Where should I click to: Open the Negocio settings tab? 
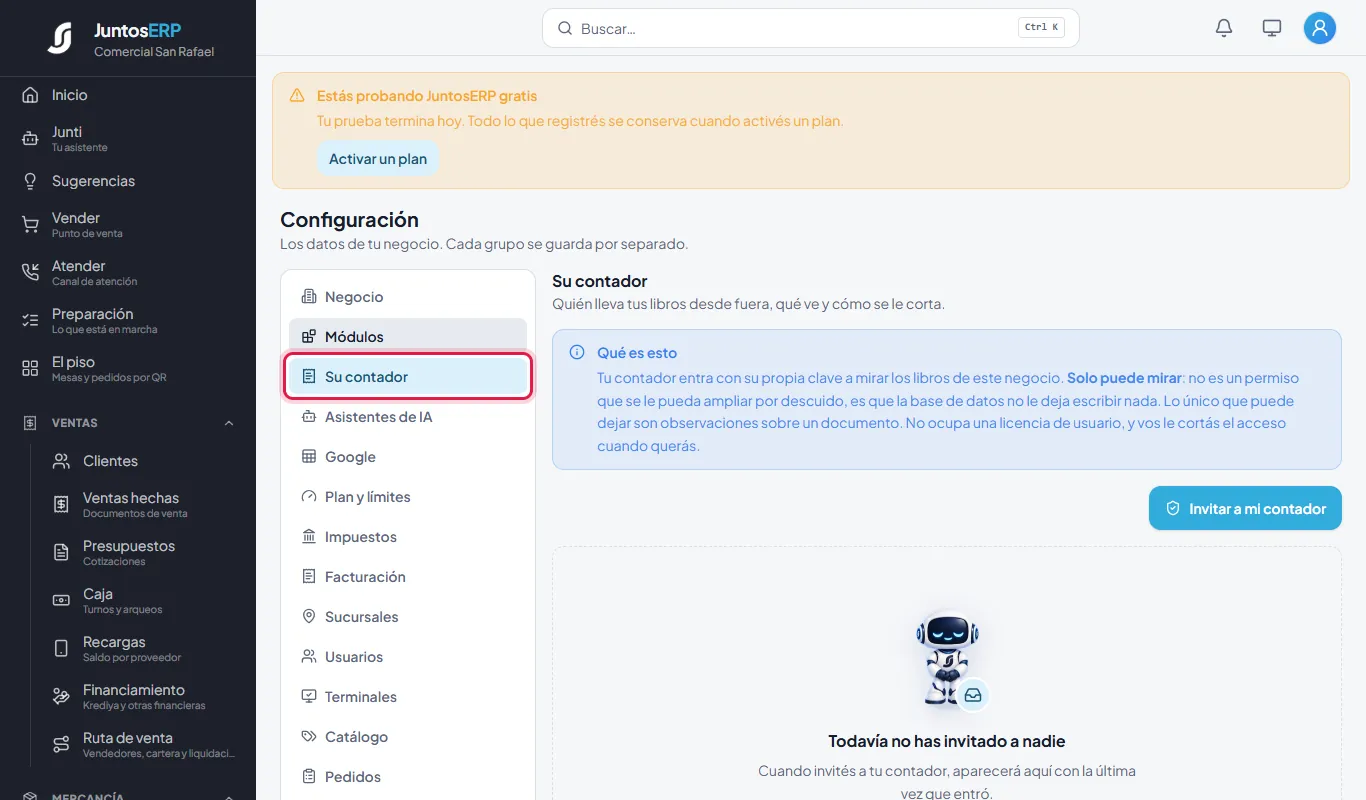point(408,297)
